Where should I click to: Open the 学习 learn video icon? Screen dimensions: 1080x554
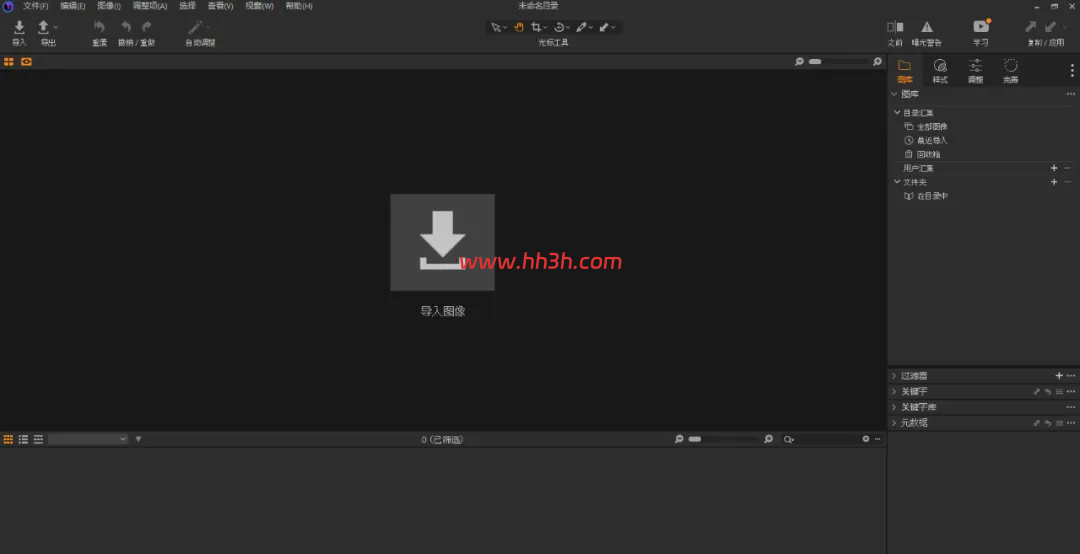981,26
